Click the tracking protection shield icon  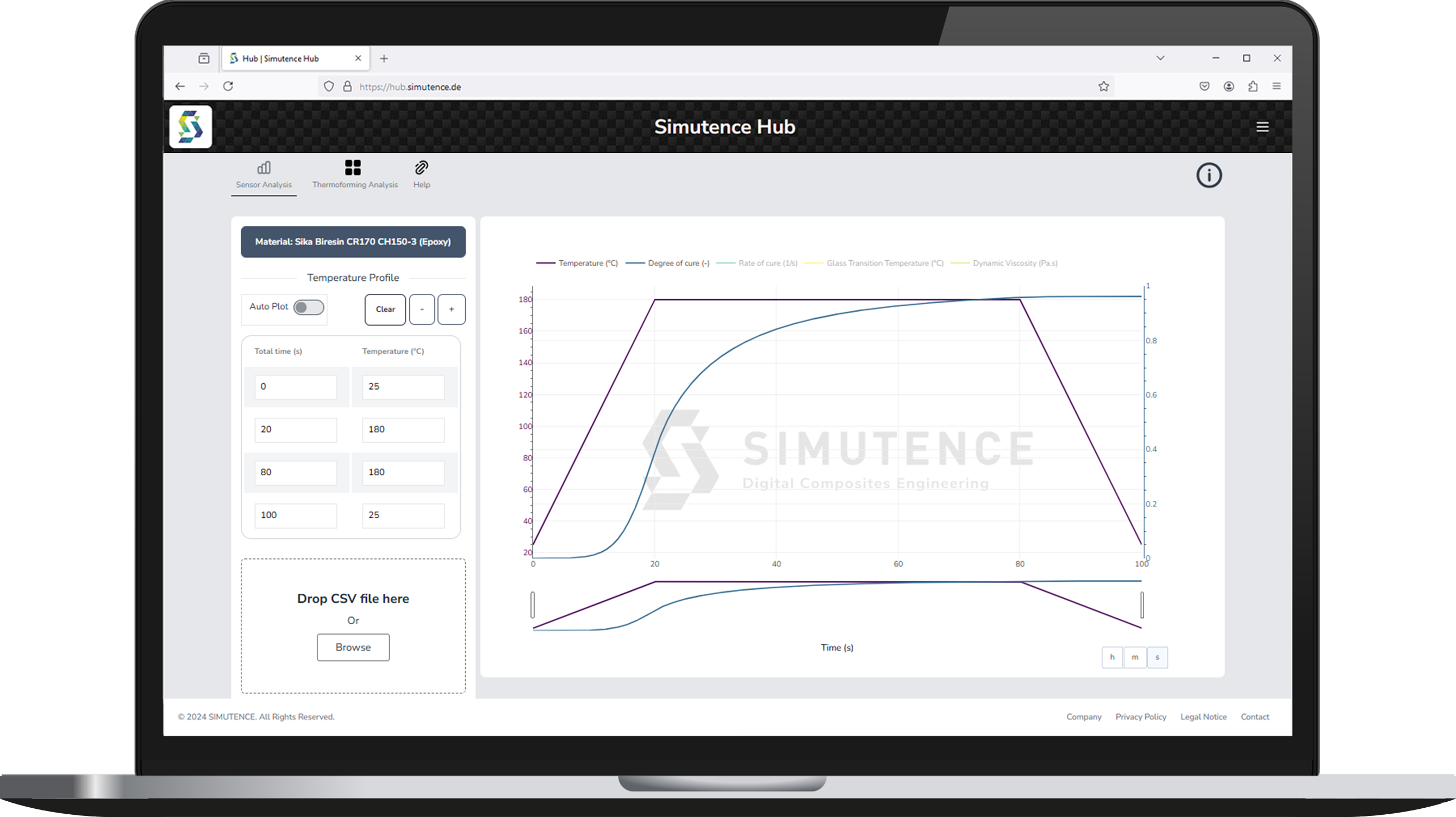(328, 86)
